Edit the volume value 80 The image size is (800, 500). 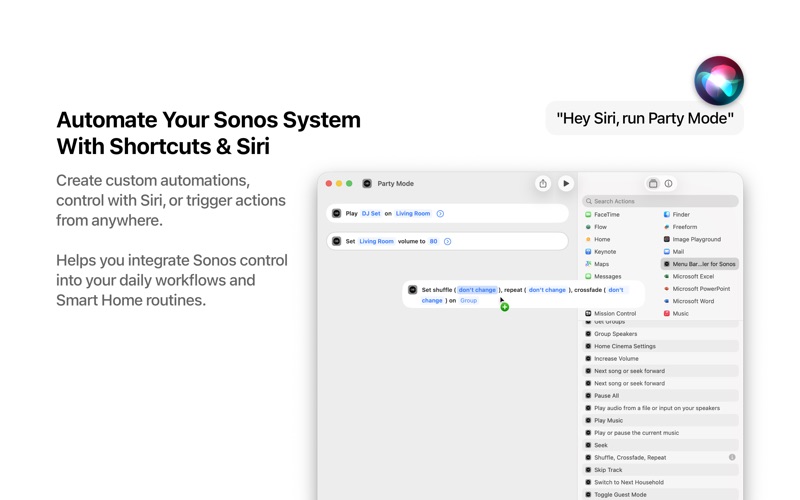pyautogui.click(x=433, y=241)
